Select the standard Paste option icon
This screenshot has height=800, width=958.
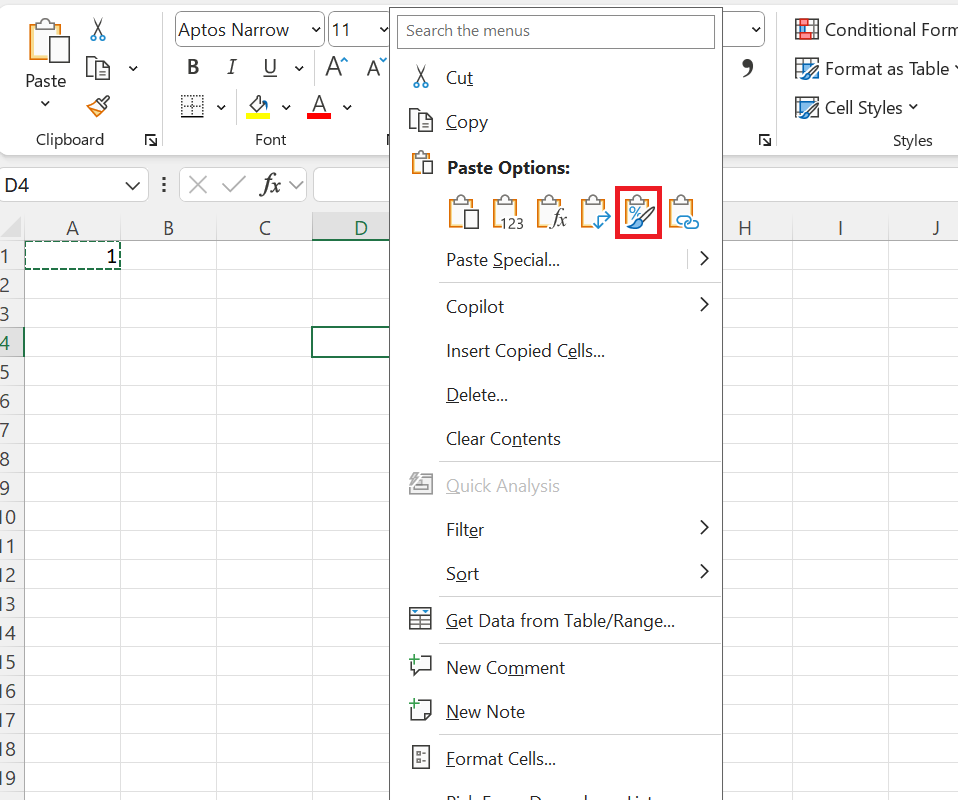pyautogui.click(x=464, y=213)
